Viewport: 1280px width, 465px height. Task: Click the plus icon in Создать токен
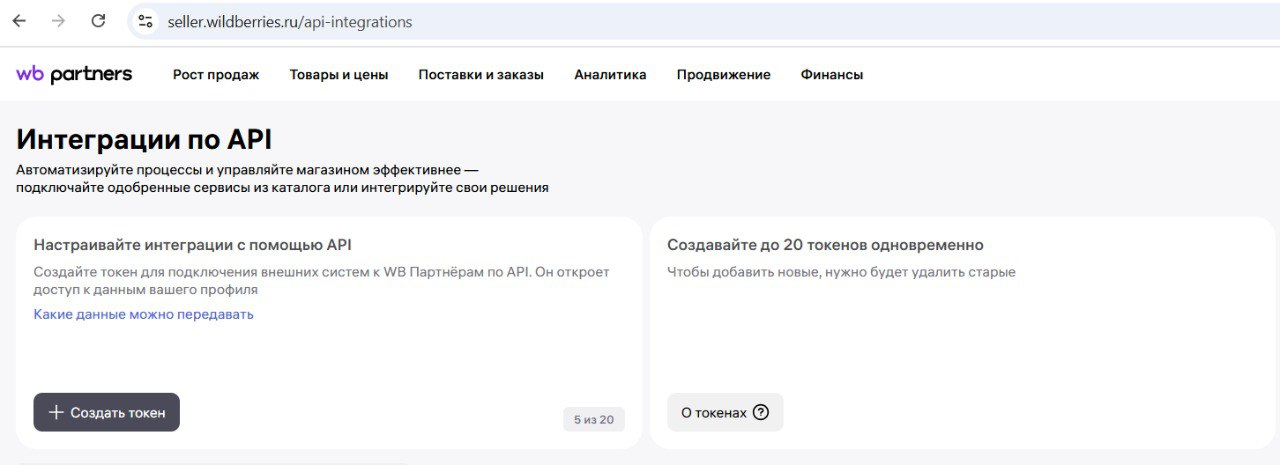[56, 412]
